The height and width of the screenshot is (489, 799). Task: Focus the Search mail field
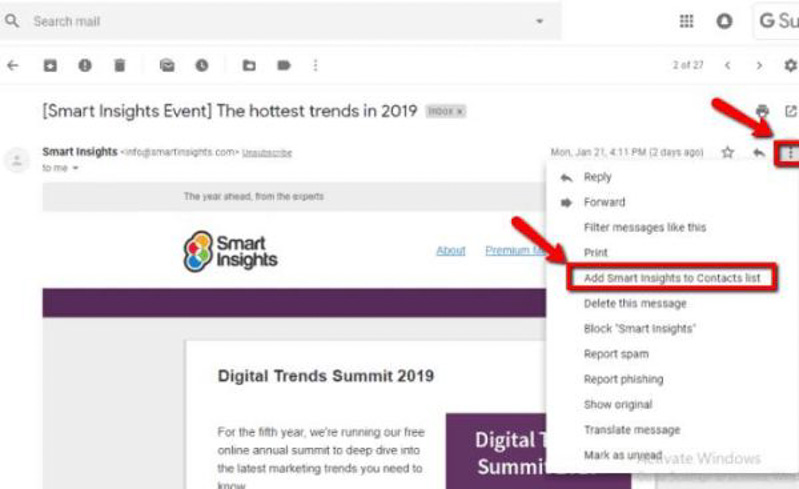click(280, 21)
